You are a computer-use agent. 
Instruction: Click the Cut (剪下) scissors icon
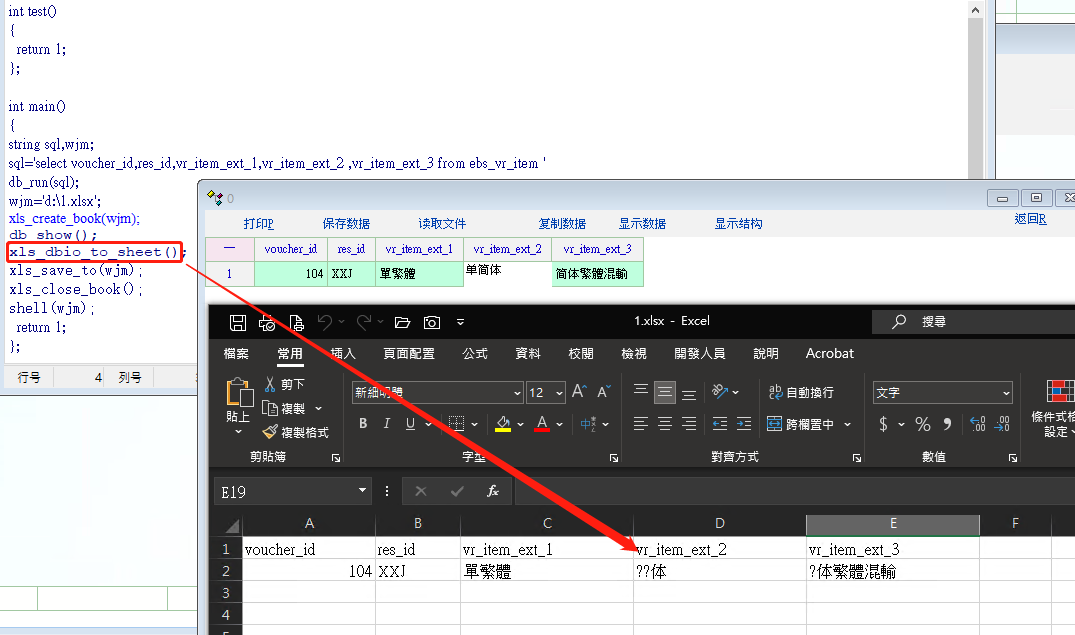270,384
